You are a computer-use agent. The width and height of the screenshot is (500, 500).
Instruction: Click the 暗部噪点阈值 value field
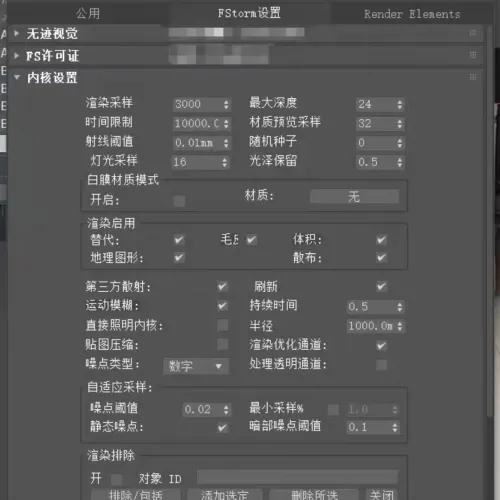(x=369, y=427)
